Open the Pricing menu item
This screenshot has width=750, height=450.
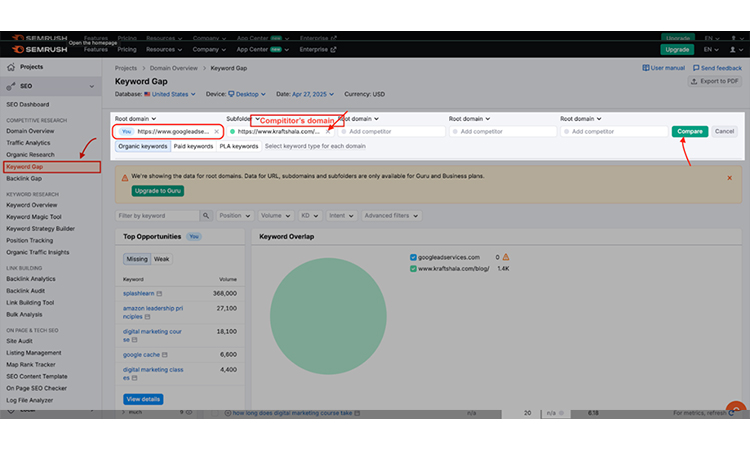pos(127,49)
